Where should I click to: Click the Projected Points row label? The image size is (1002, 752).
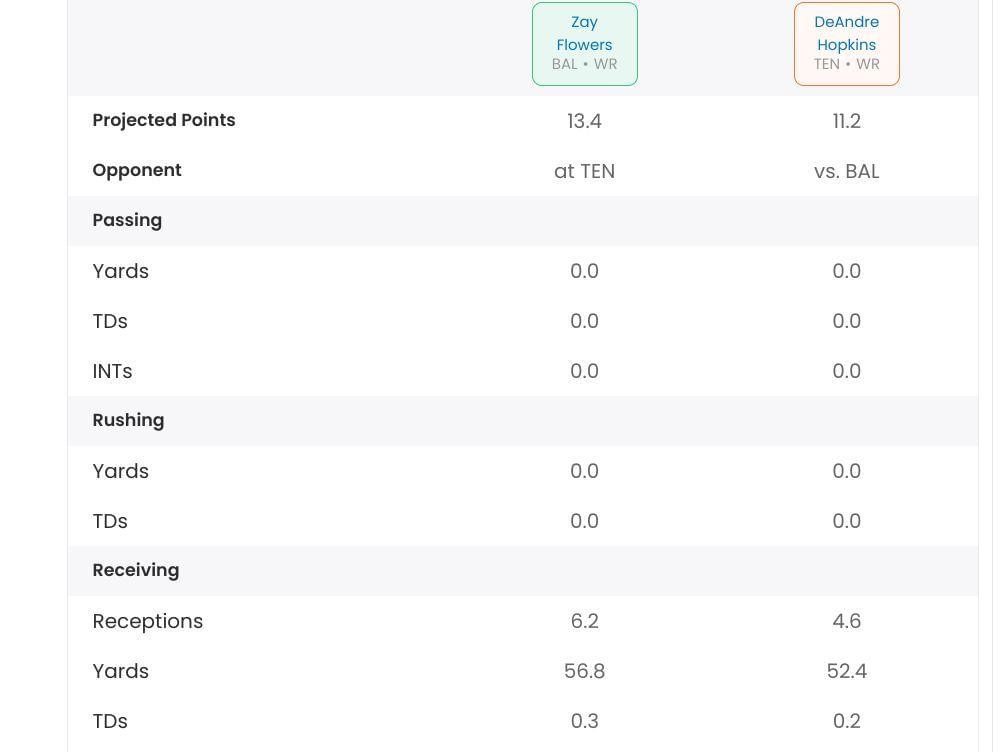164,120
